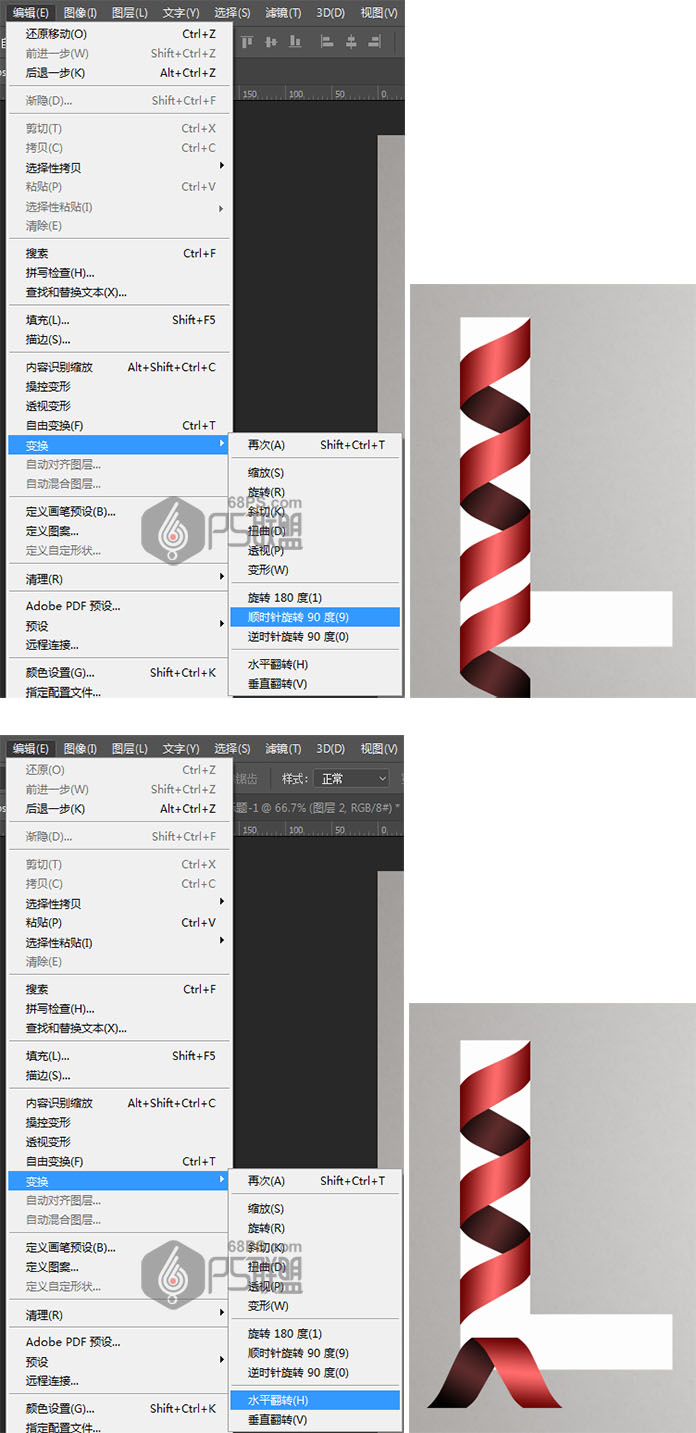Expand 变换 submenu arrow in upper screenshot
This screenshot has width=696, height=1433.
tap(221, 445)
